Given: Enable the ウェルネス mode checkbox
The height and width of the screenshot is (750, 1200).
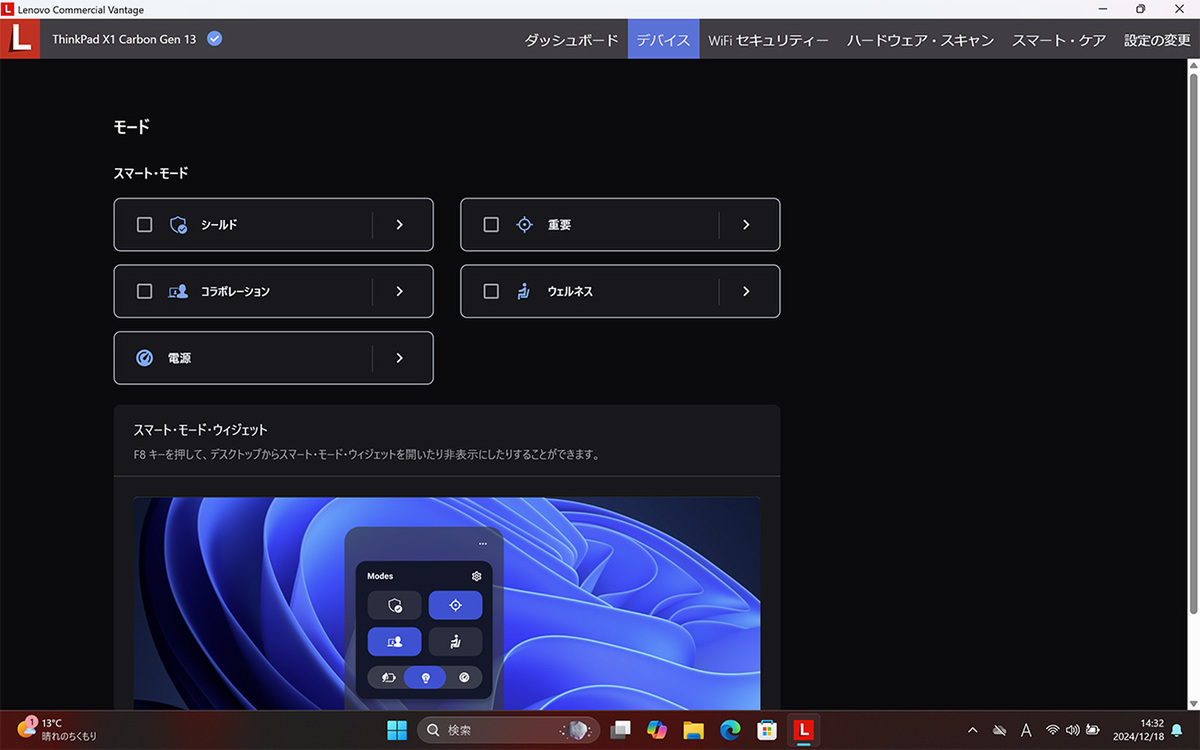Looking at the screenshot, I should (x=491, y=291).
